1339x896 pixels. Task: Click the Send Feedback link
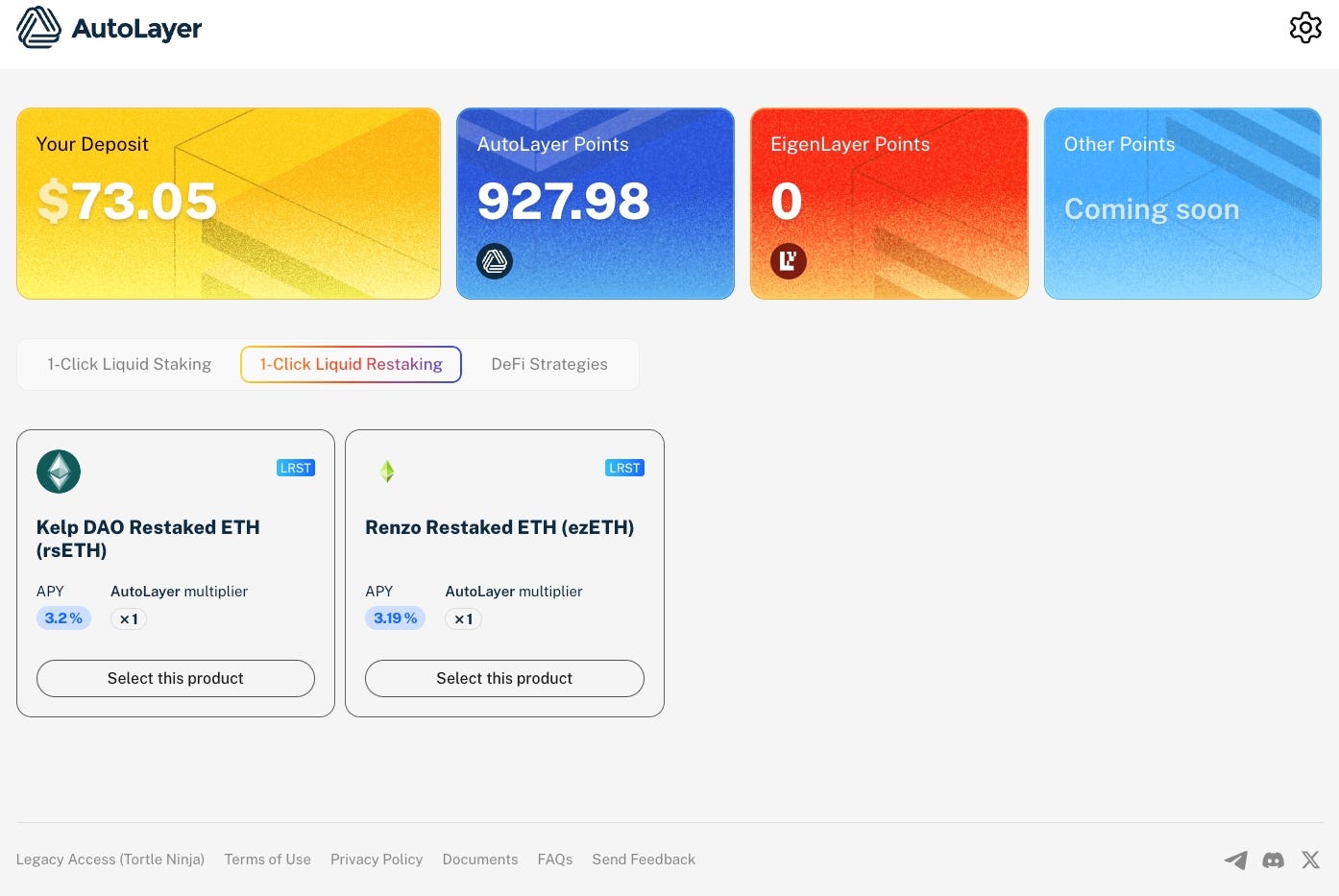(644, 860)
